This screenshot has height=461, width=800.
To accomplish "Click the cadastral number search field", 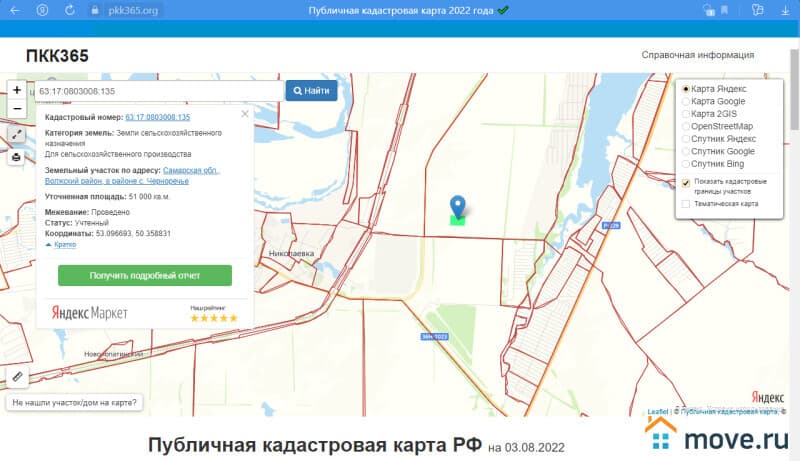I will pos(159,91).
